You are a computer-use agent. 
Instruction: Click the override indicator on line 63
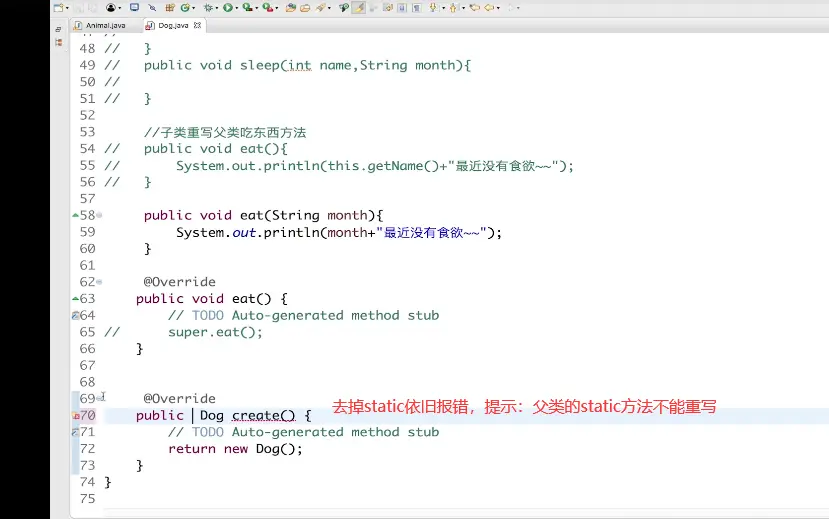(x=76, y=298)
